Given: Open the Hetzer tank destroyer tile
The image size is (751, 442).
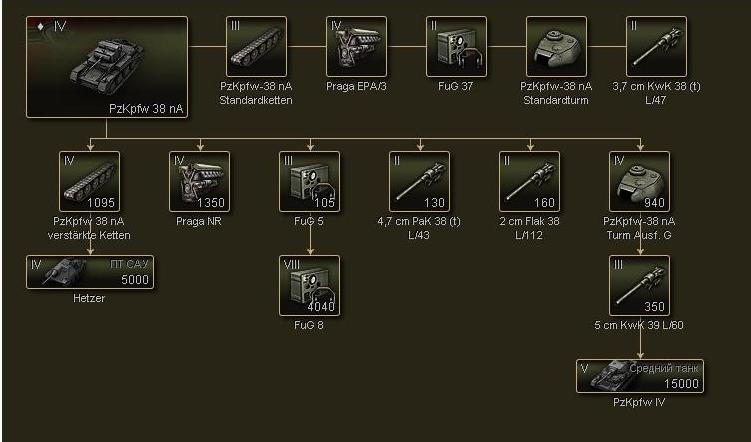Looking at the screenshot, I should (90, 272).
